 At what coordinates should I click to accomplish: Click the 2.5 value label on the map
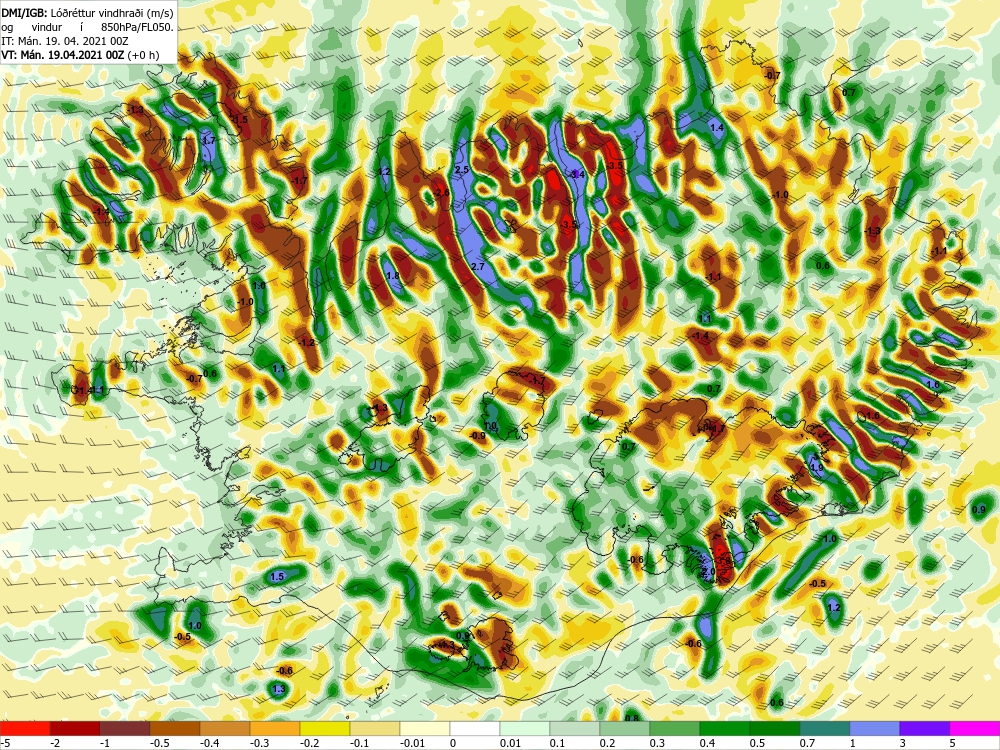click(462, 170)
